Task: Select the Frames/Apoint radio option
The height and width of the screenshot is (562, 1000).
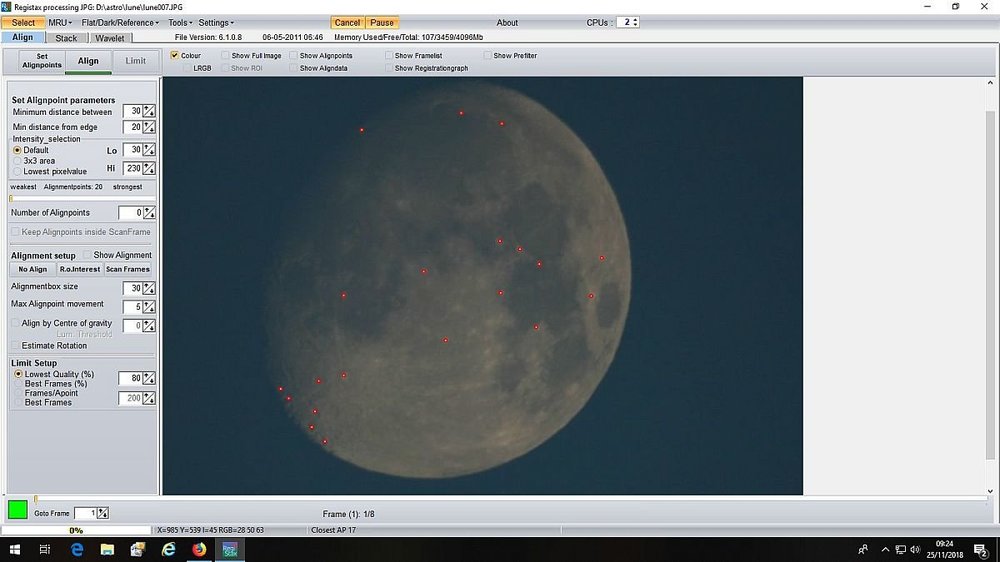Action: pos(18,393)
